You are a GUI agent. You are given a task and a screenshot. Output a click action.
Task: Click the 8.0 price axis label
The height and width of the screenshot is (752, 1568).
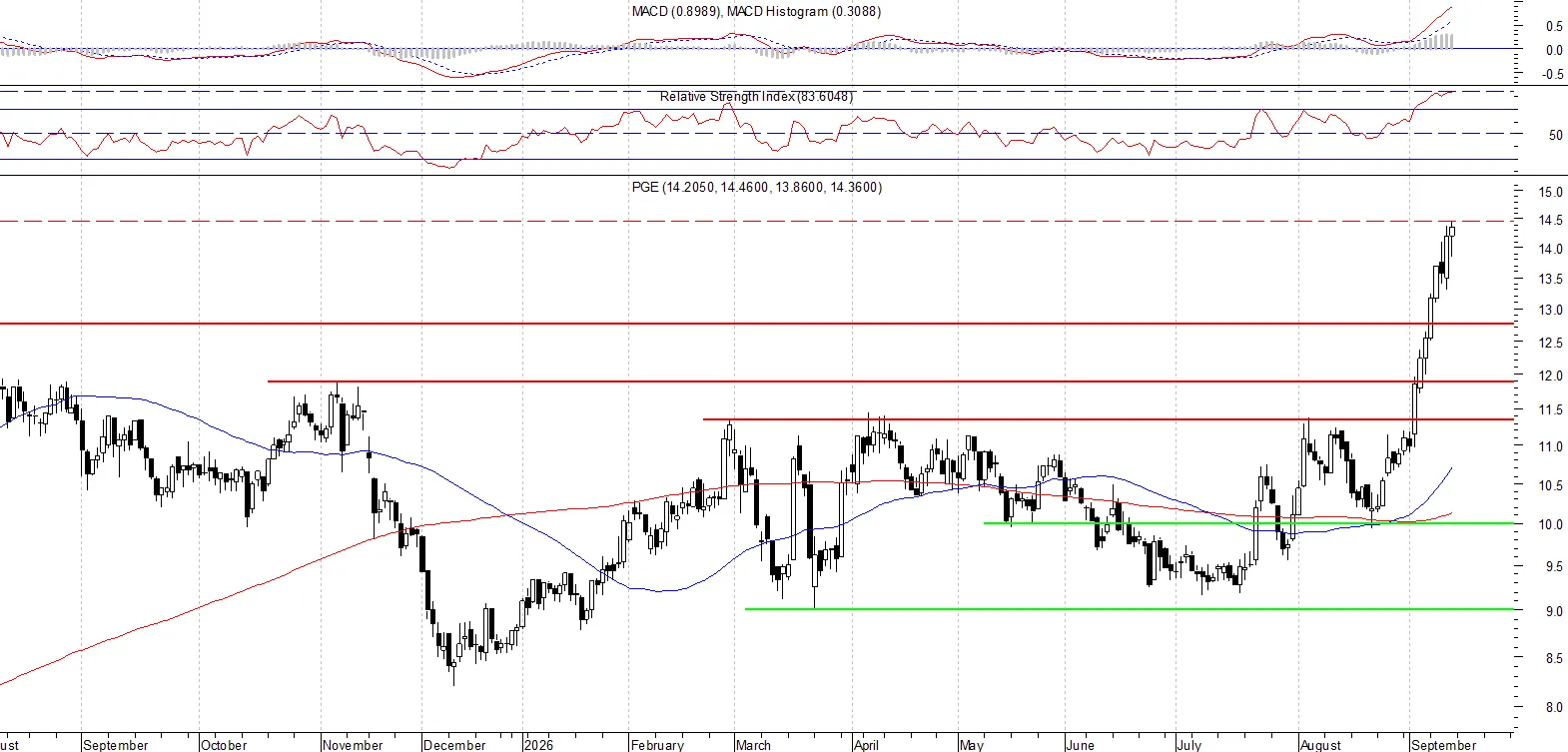coord(1554,707)
